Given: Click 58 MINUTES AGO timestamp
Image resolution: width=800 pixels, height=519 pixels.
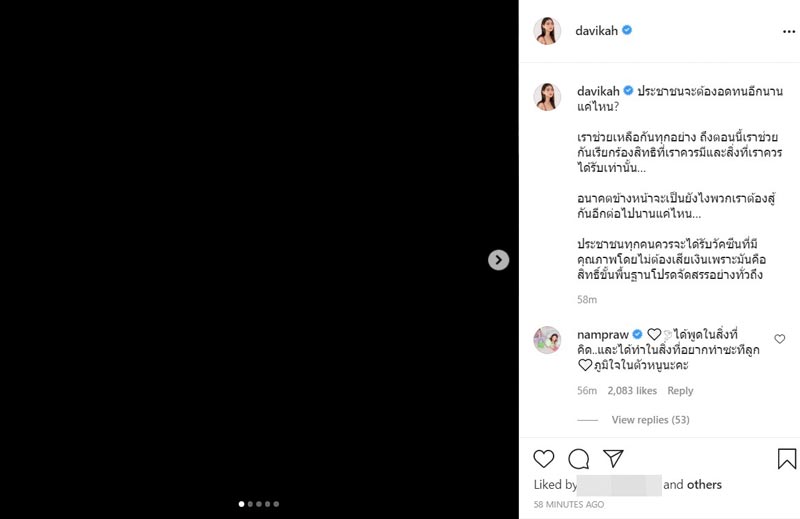Looking at the screenshot, I should 569,504.
